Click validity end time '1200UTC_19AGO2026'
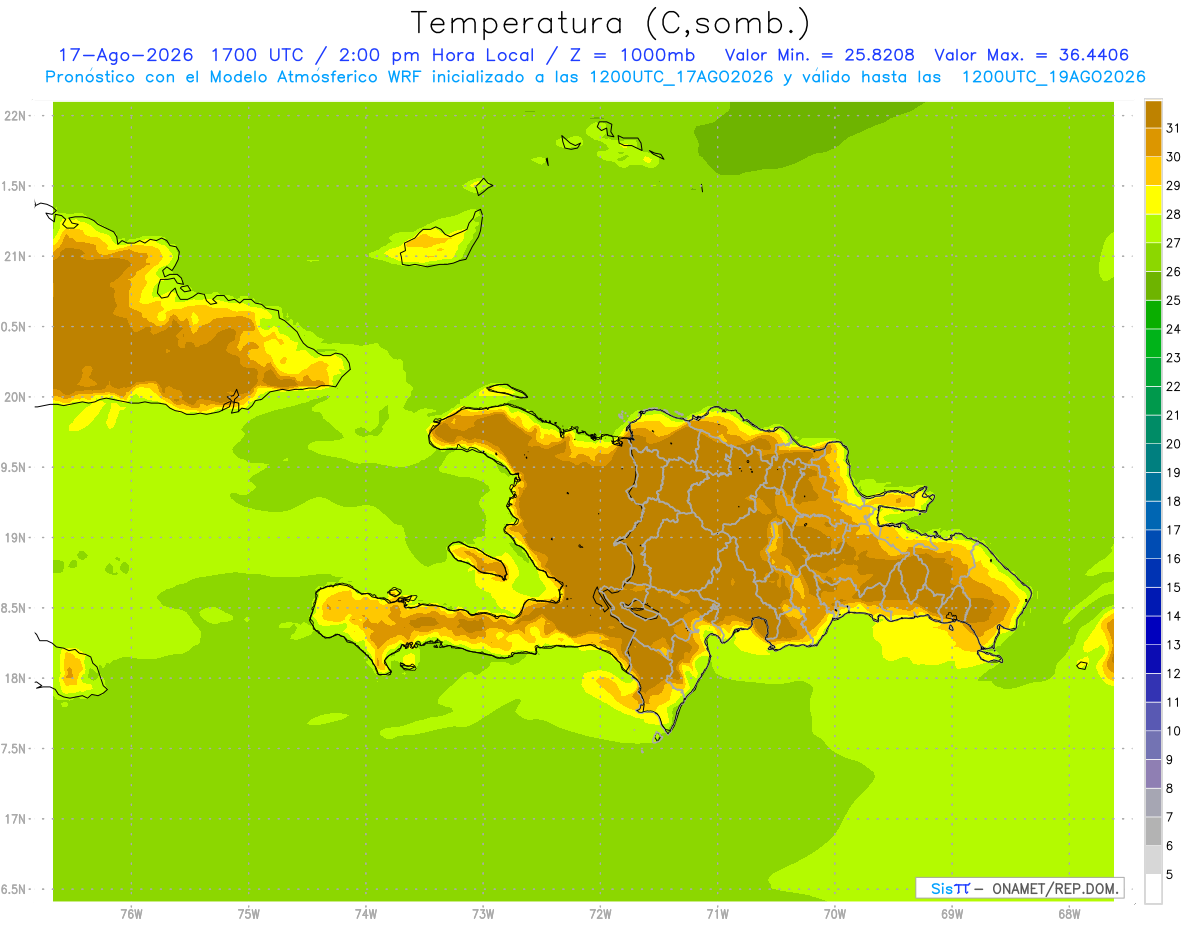This screenshot has width=1200, height=927. point(1053,77)
